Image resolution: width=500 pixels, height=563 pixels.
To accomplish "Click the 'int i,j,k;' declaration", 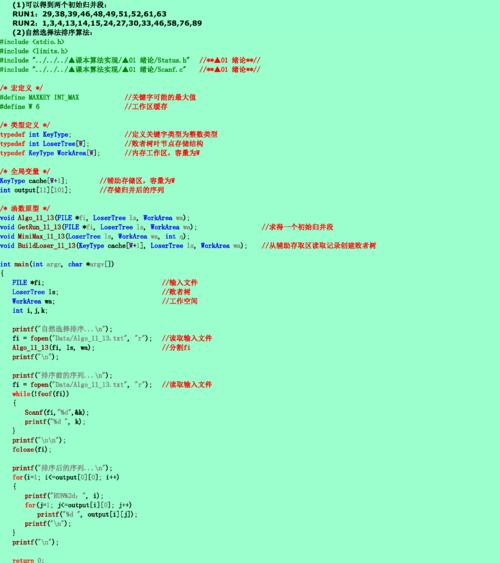I will coord(30,311).
